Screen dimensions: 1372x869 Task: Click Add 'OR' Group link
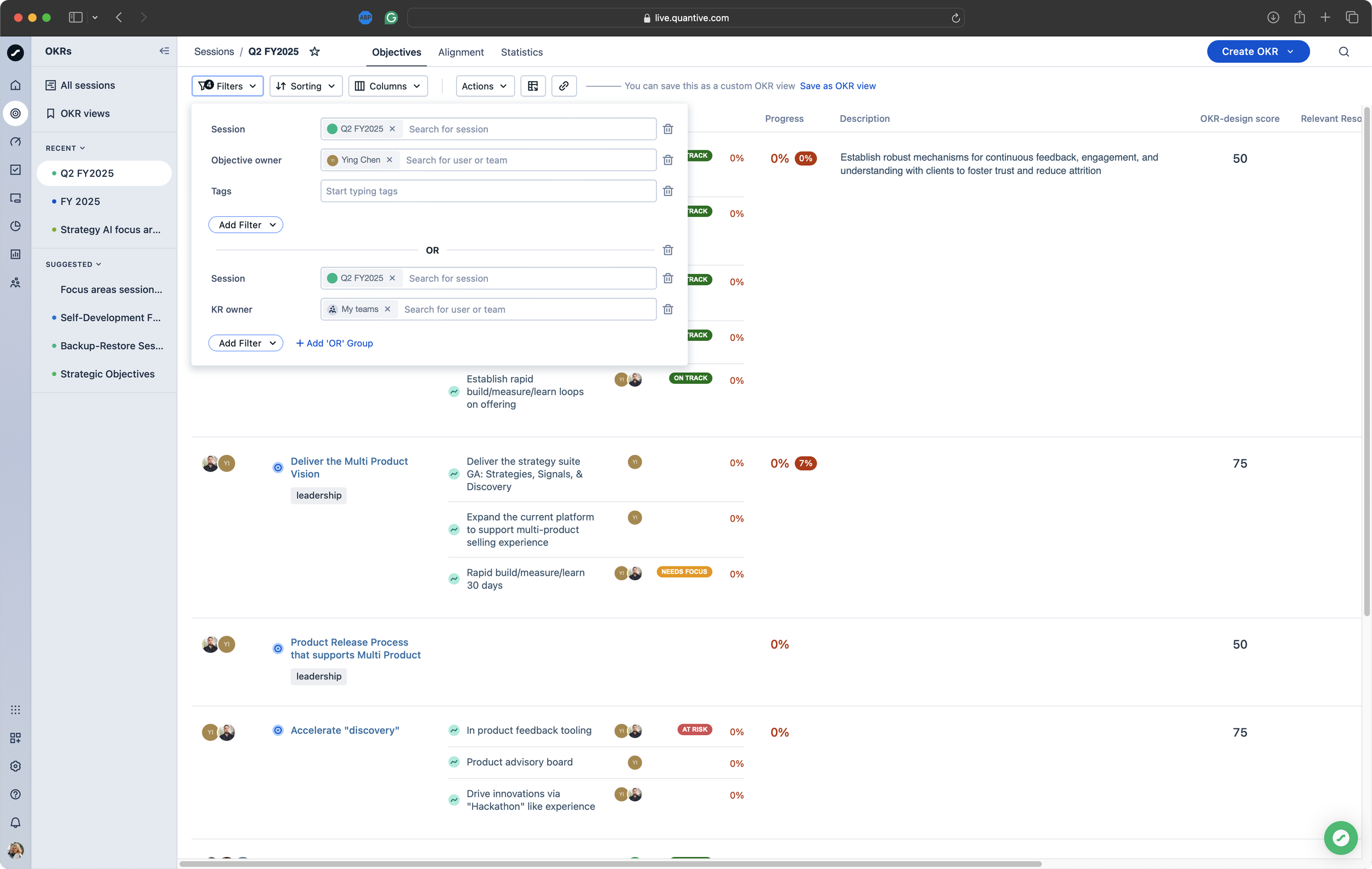pos(334,343)
